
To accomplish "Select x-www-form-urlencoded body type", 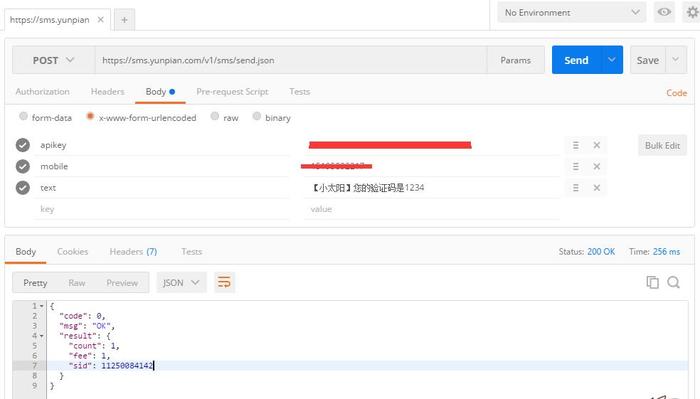I will 90,116.
